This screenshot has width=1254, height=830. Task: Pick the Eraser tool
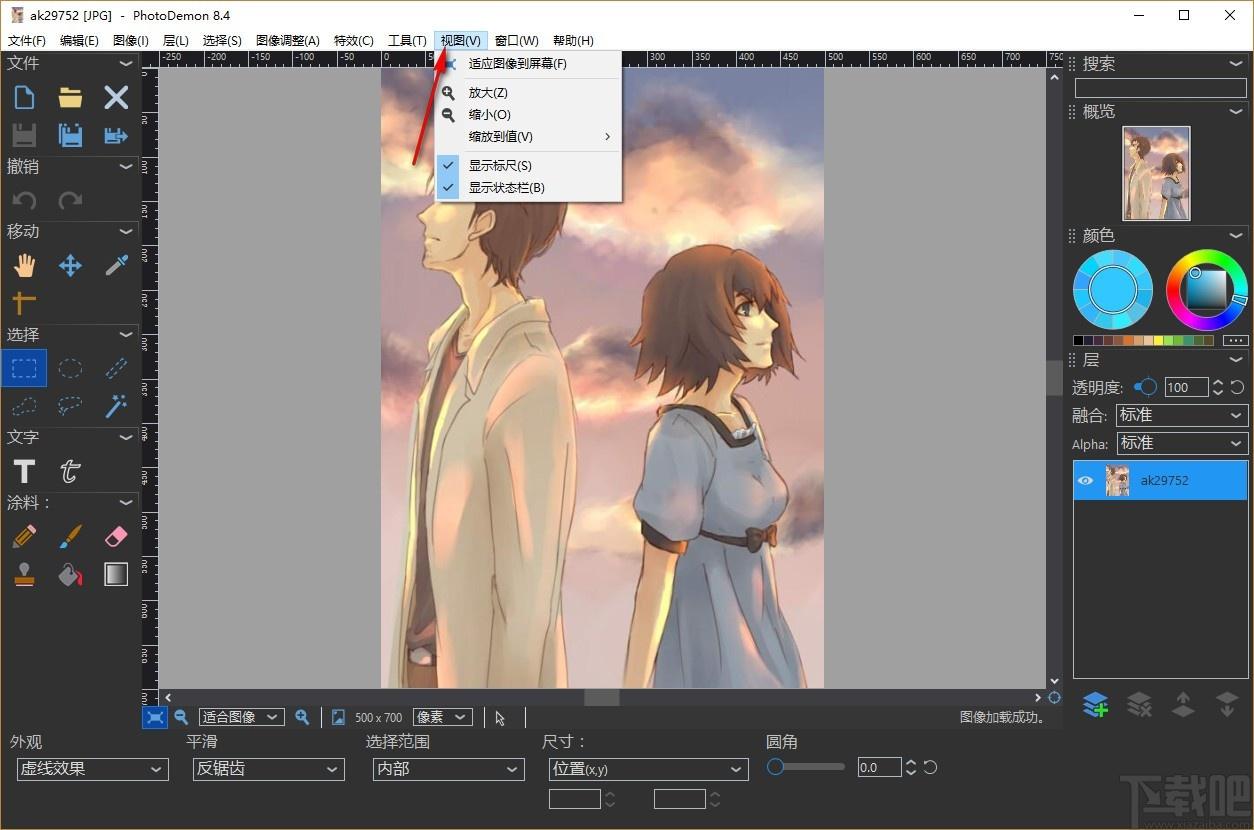pyautogui.click(x=116, y=536)
